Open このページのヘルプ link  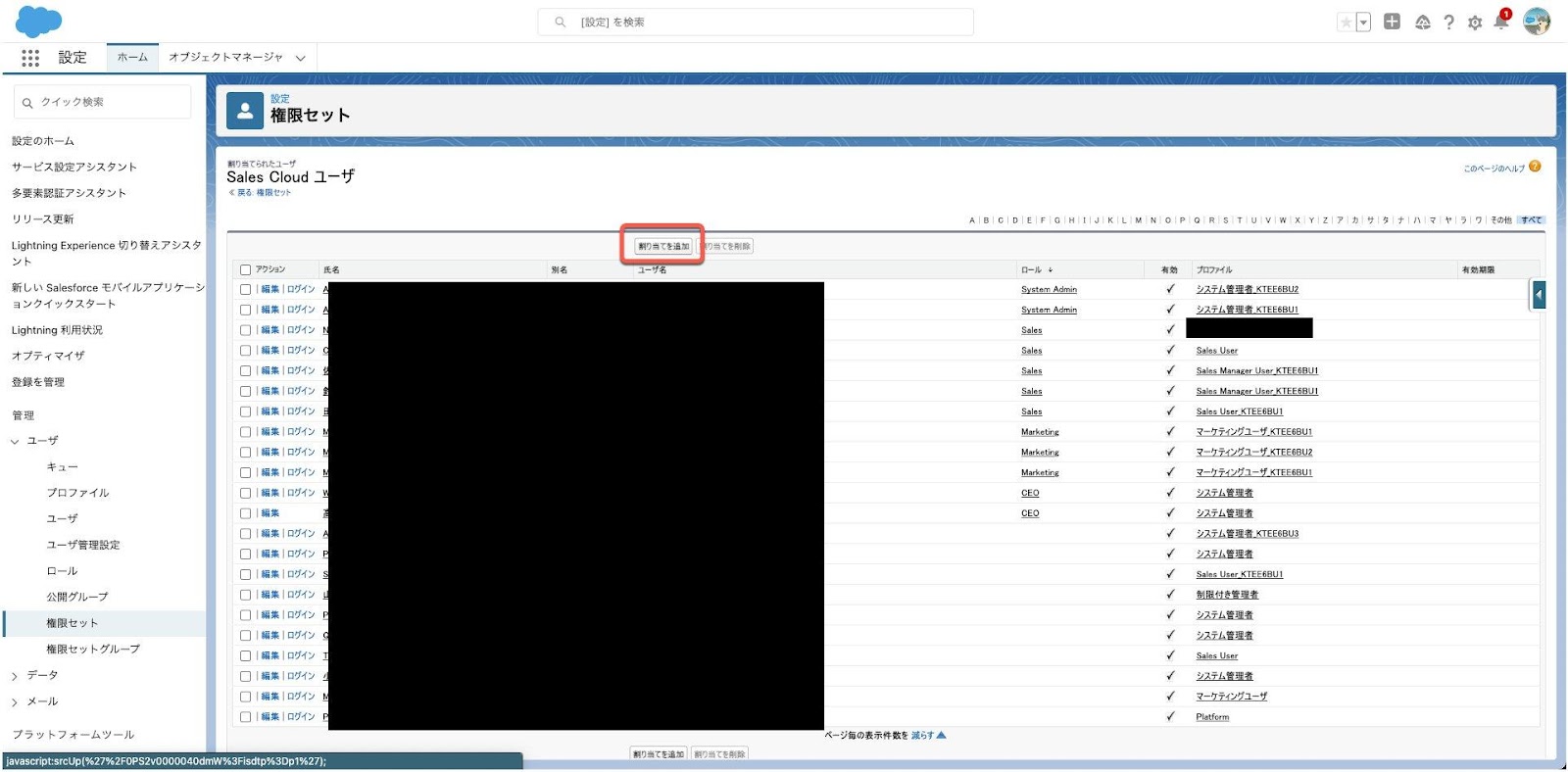coord(1494,169)
